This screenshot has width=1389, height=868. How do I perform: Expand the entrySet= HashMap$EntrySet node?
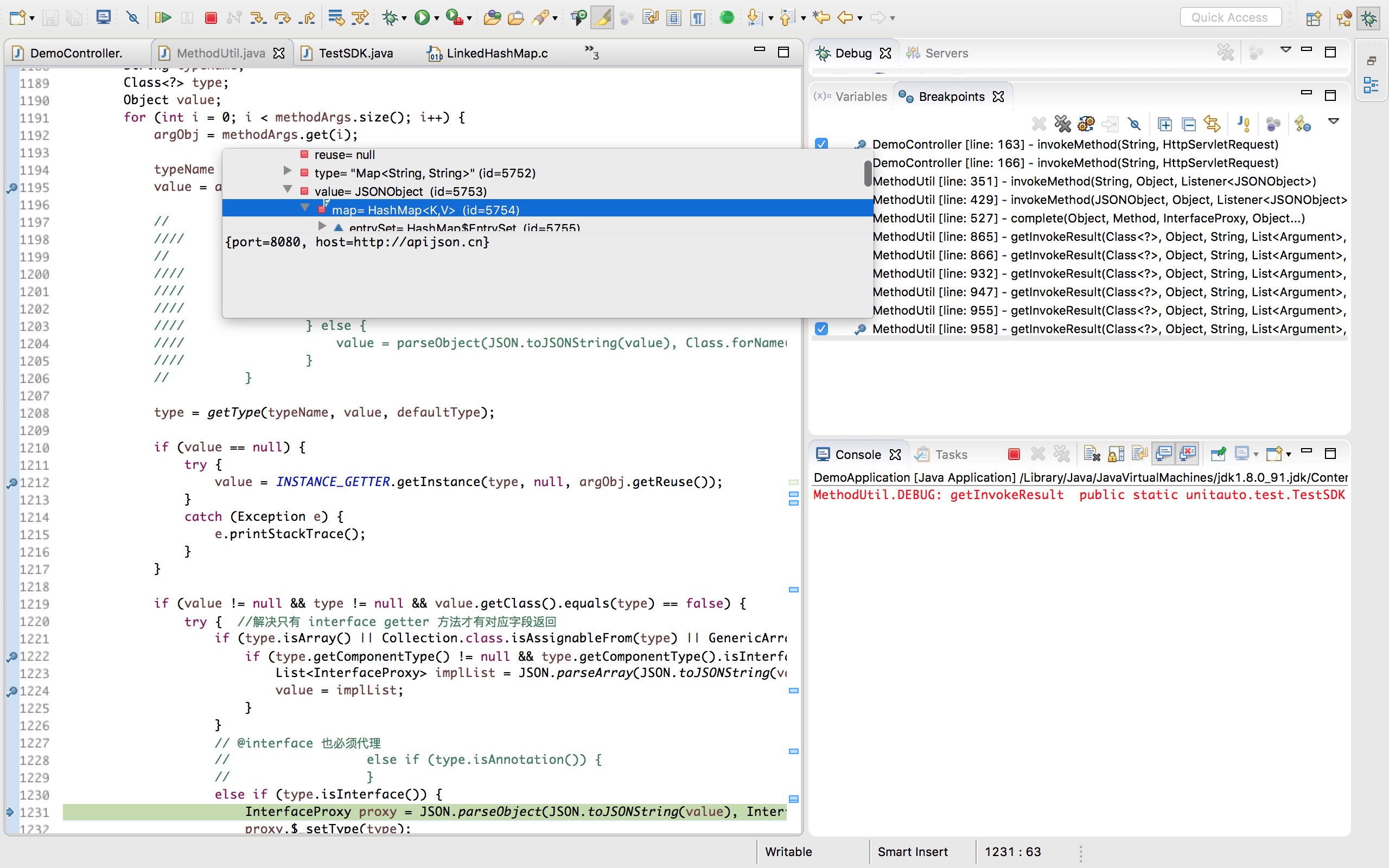tap(322, 226)
